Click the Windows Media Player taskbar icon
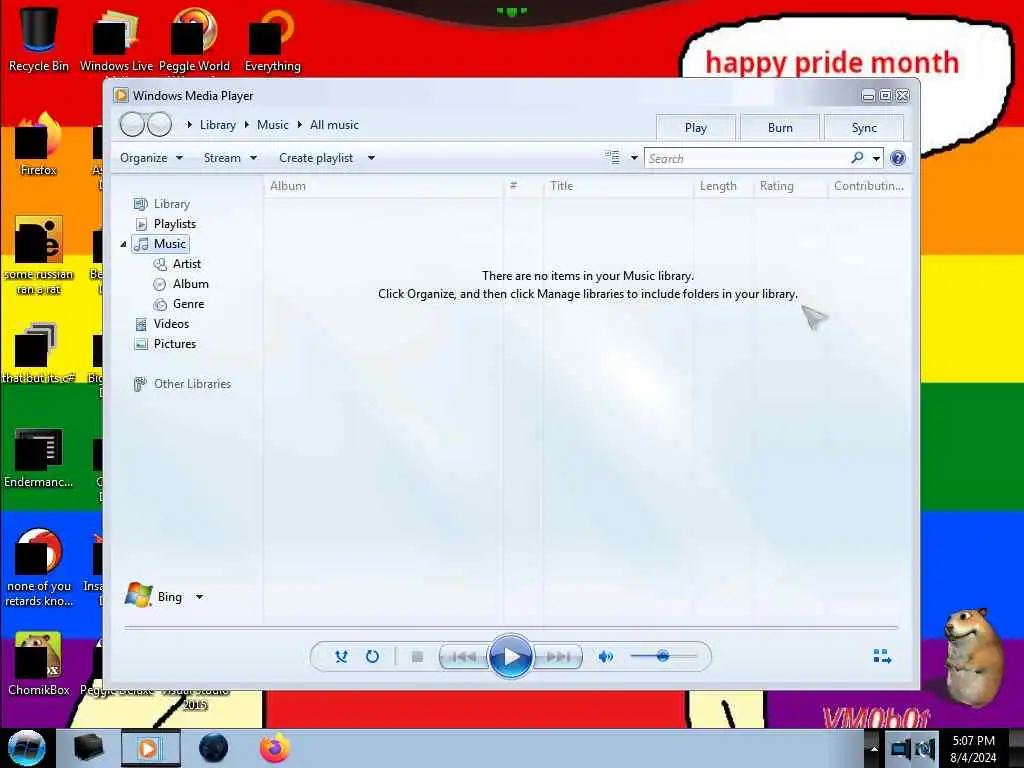The height and width of the screenshot is (768, 1024). click(150, 748)
